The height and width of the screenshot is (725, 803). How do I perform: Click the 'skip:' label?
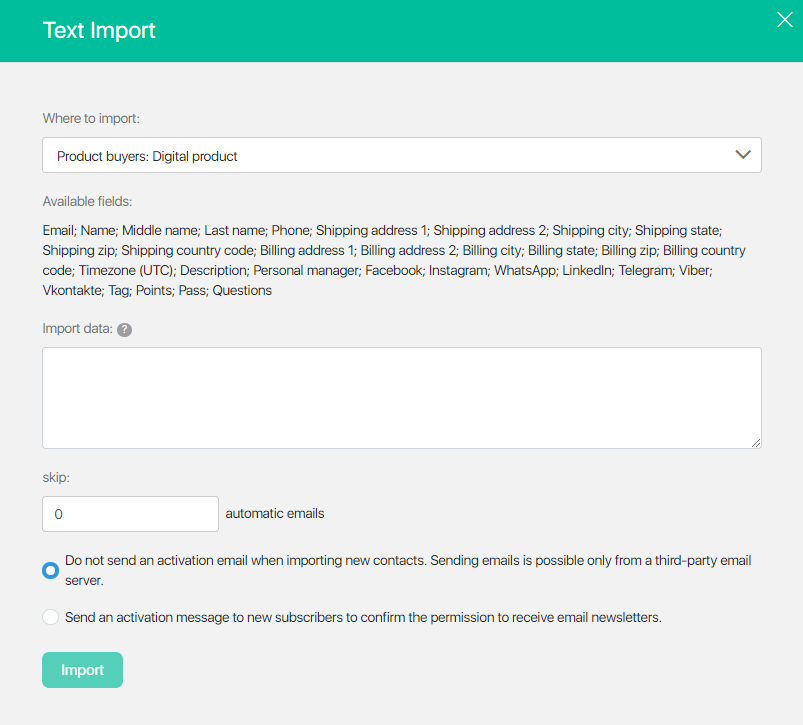point(56,477)
